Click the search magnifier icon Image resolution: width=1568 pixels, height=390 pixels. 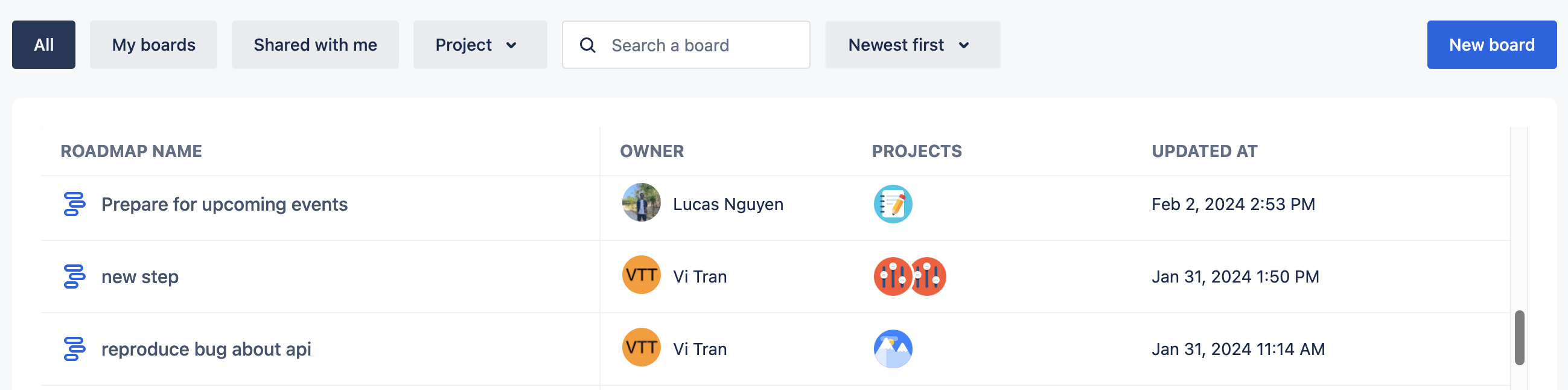[x=587, y=45]
